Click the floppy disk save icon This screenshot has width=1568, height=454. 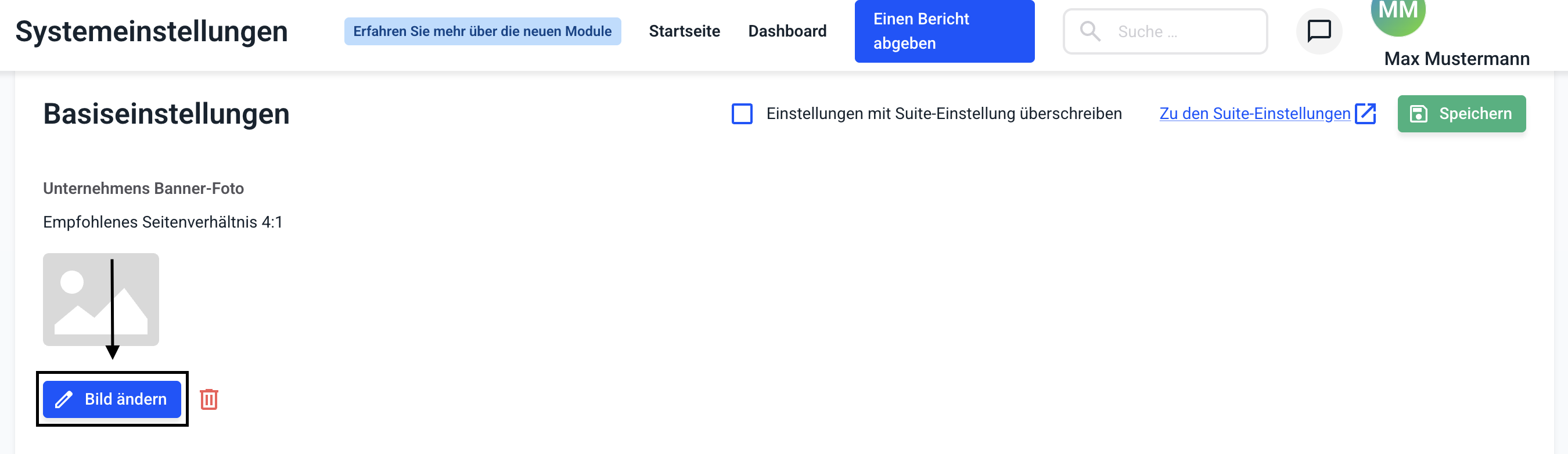1418,114
